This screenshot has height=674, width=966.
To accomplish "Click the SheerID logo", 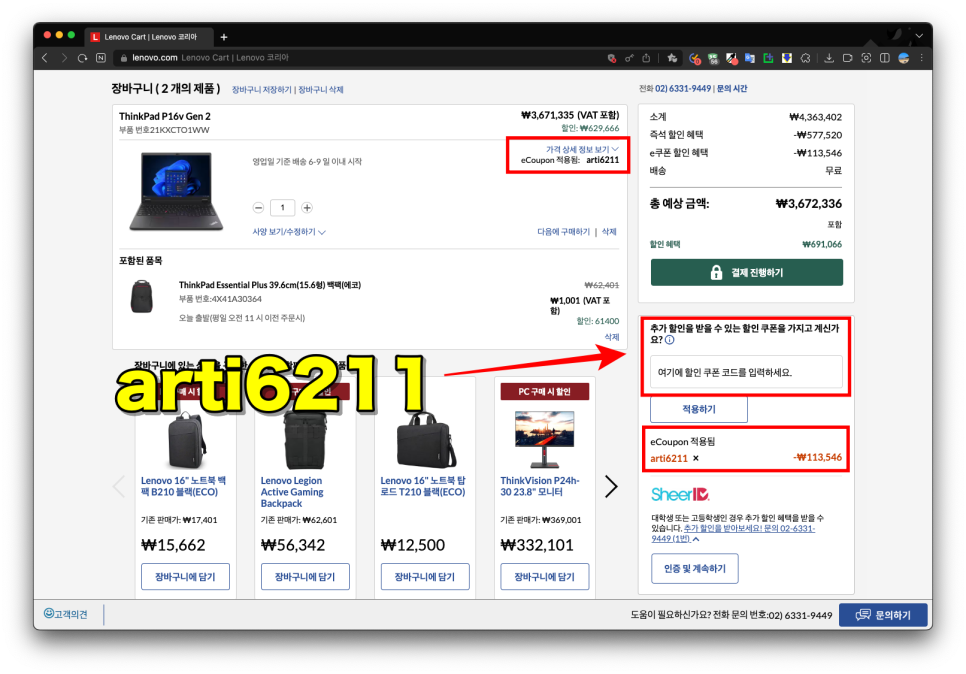I will pyautogui.click(x=680, y=494).
